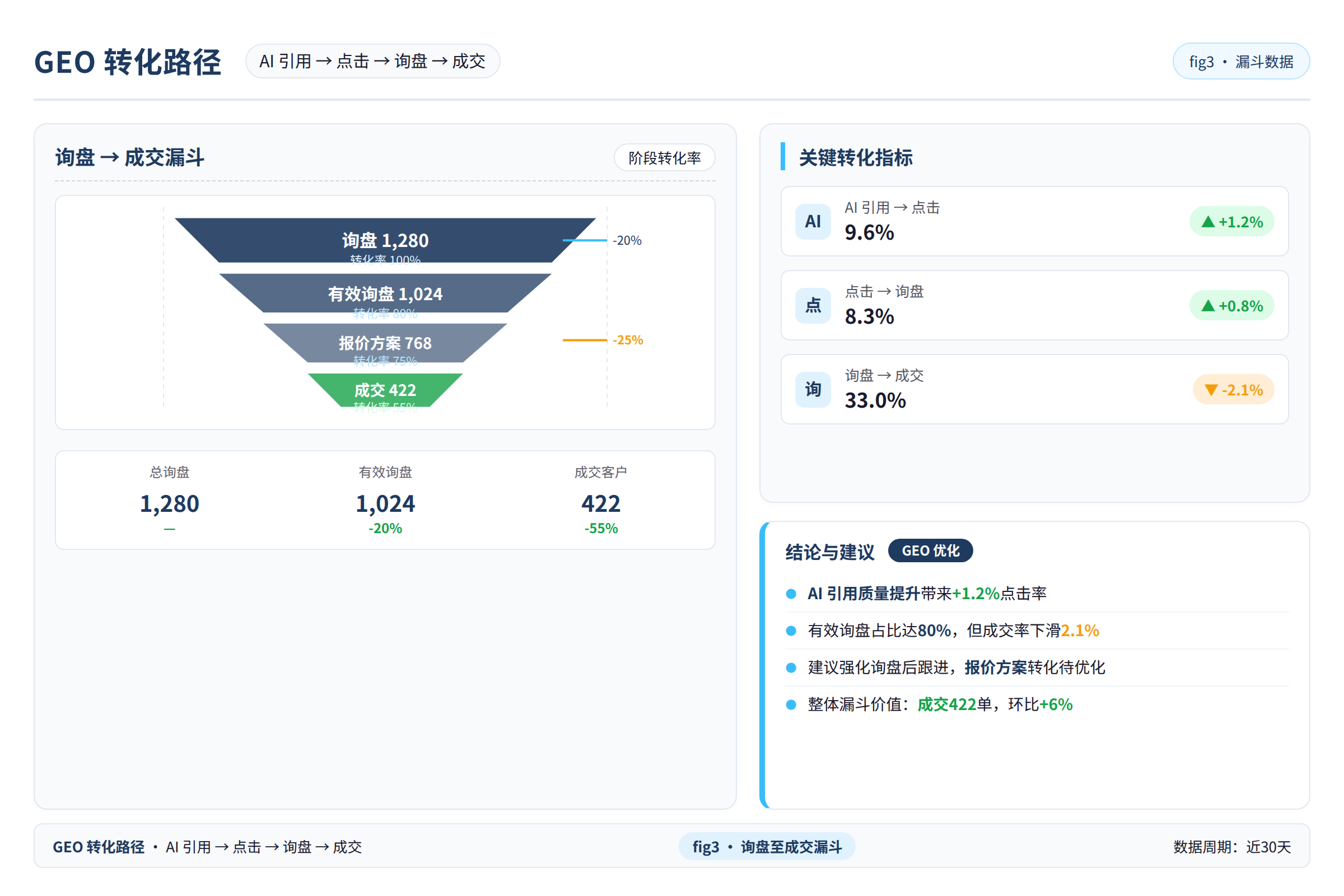Screen dimensions: 1344x896
Task: Click the 关键转化指标 panel heading
Action: pyautogui.click(x=856, y=157)
